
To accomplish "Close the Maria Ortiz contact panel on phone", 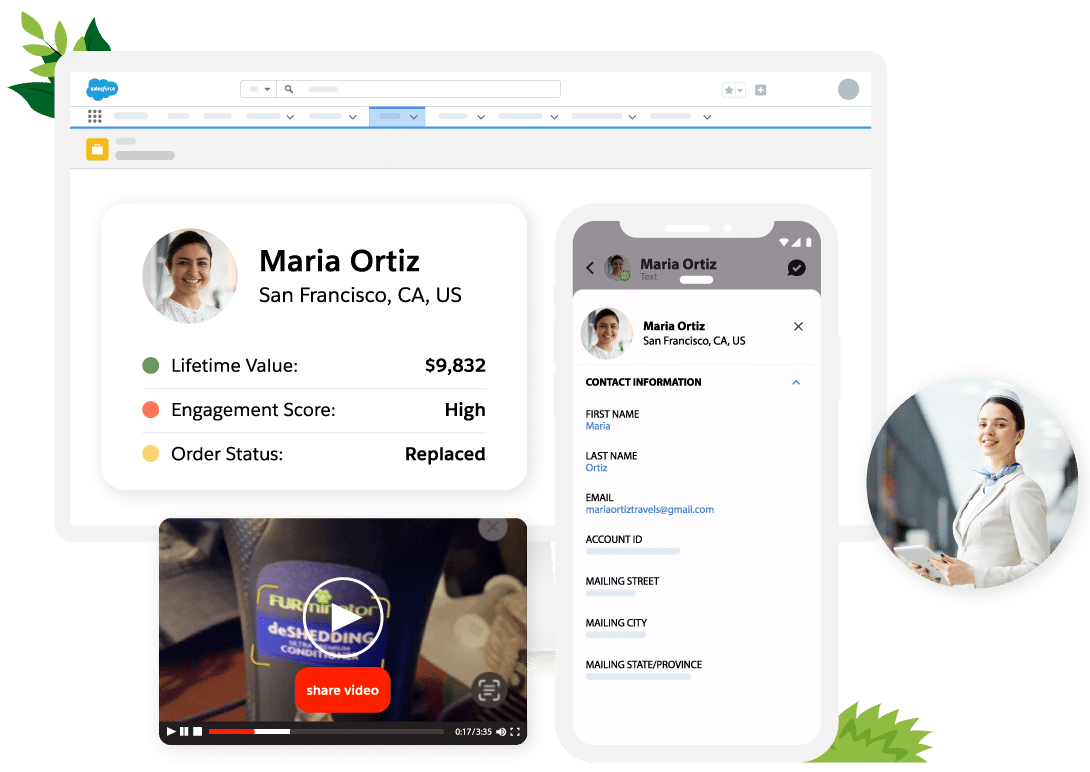I will (798, 327).
